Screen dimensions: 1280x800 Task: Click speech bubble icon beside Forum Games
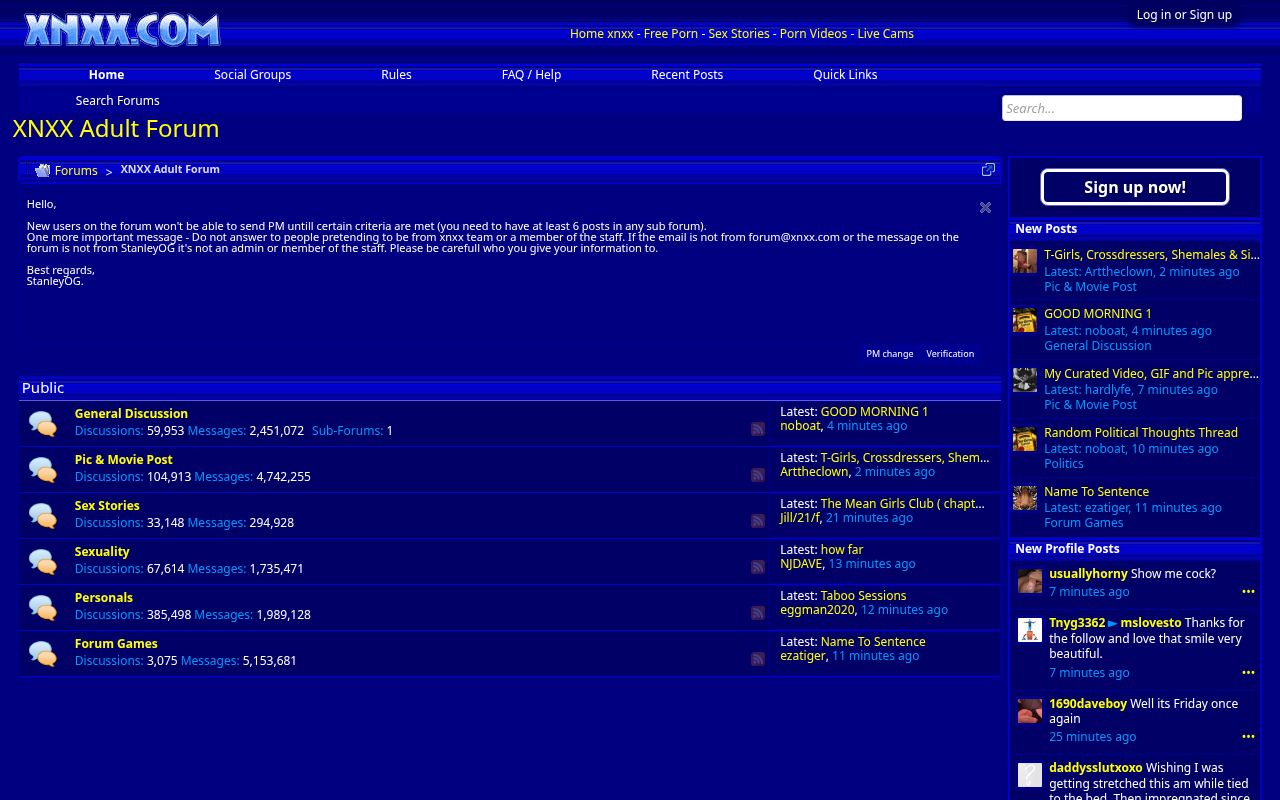(x=42, y=653)
